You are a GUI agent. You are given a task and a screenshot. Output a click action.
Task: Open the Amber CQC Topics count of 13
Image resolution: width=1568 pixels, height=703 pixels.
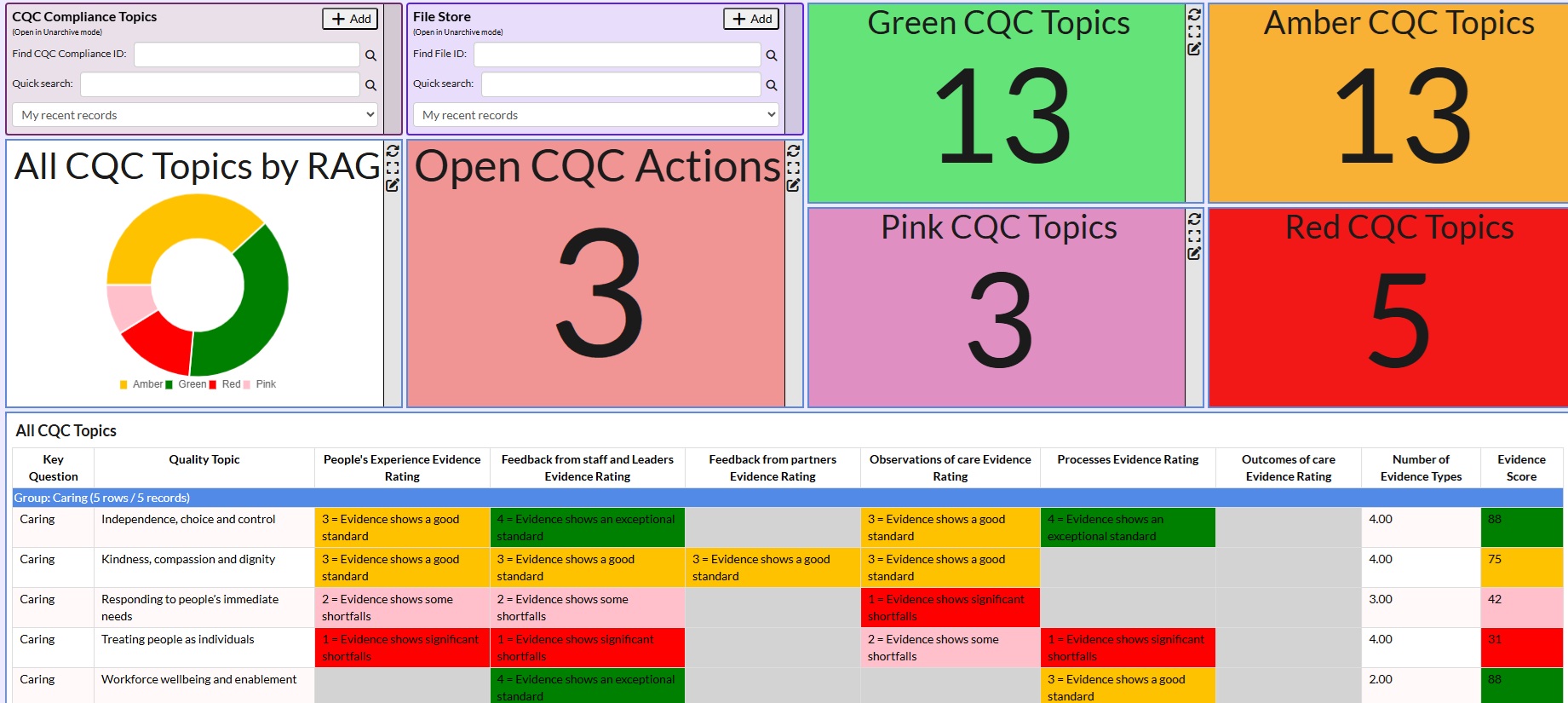[x=1404, y=117]
